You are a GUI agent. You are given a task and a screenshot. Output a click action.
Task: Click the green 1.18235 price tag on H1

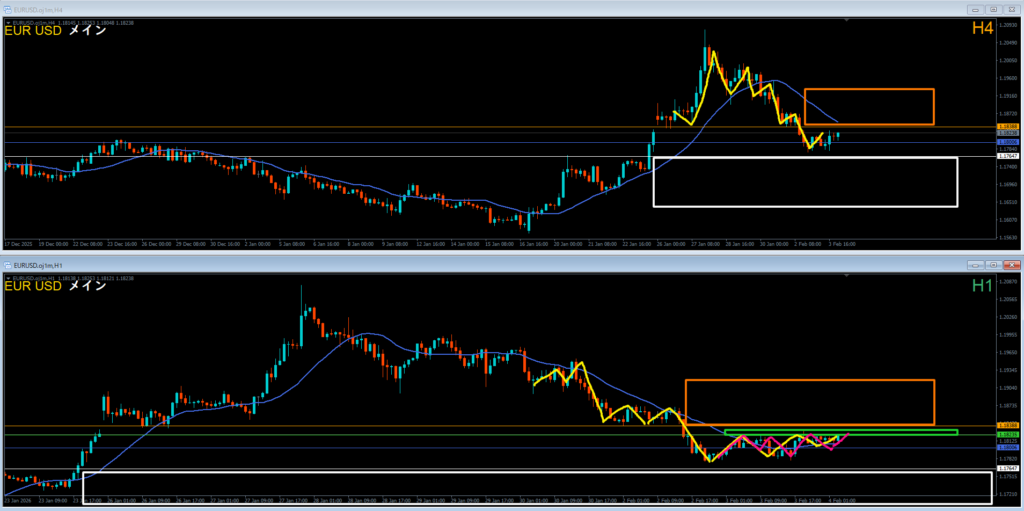1006,435
